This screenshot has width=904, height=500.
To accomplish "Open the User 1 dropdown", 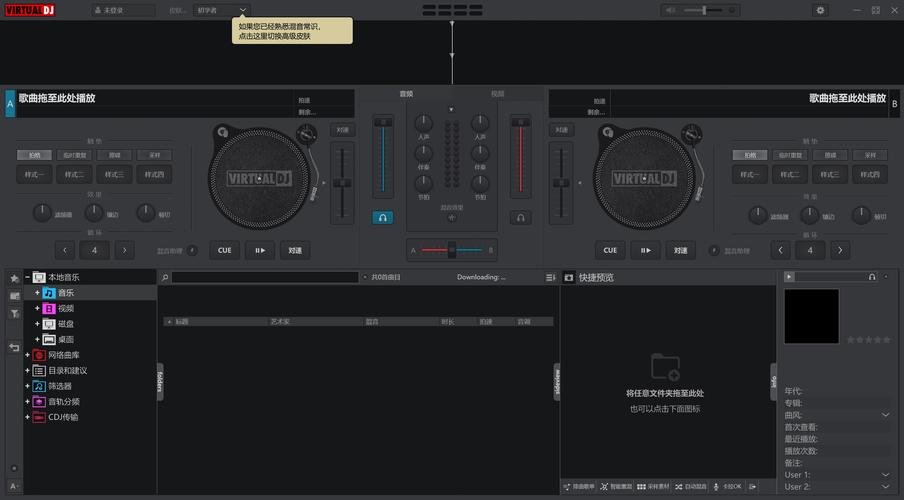I will point(885,475).
